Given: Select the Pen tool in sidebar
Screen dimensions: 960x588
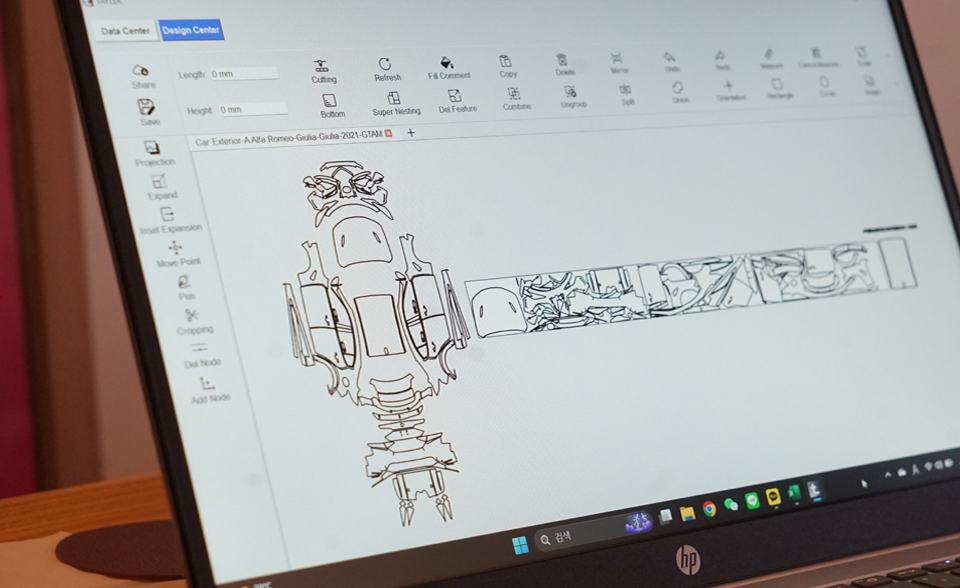Looking at the screenshot, I should (x=185, y=282).
